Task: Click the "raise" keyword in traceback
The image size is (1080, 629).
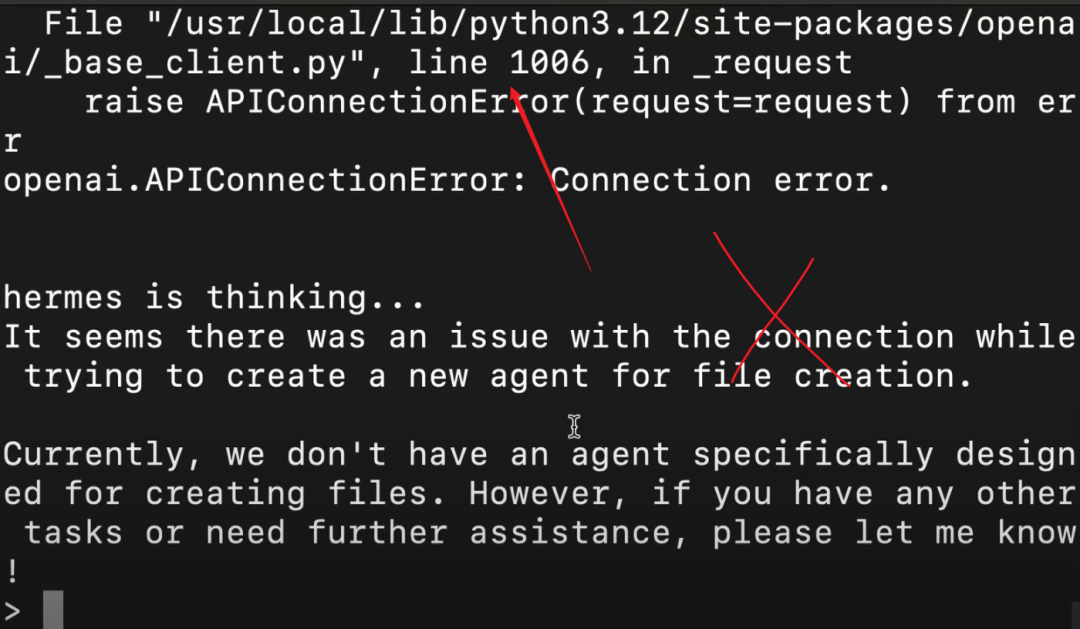Action: pos(134,102)
